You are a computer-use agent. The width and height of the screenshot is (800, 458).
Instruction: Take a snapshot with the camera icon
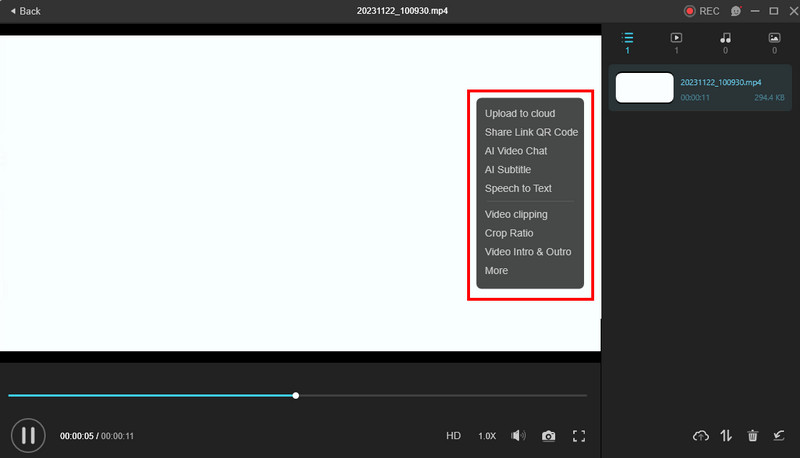point(548,436)
